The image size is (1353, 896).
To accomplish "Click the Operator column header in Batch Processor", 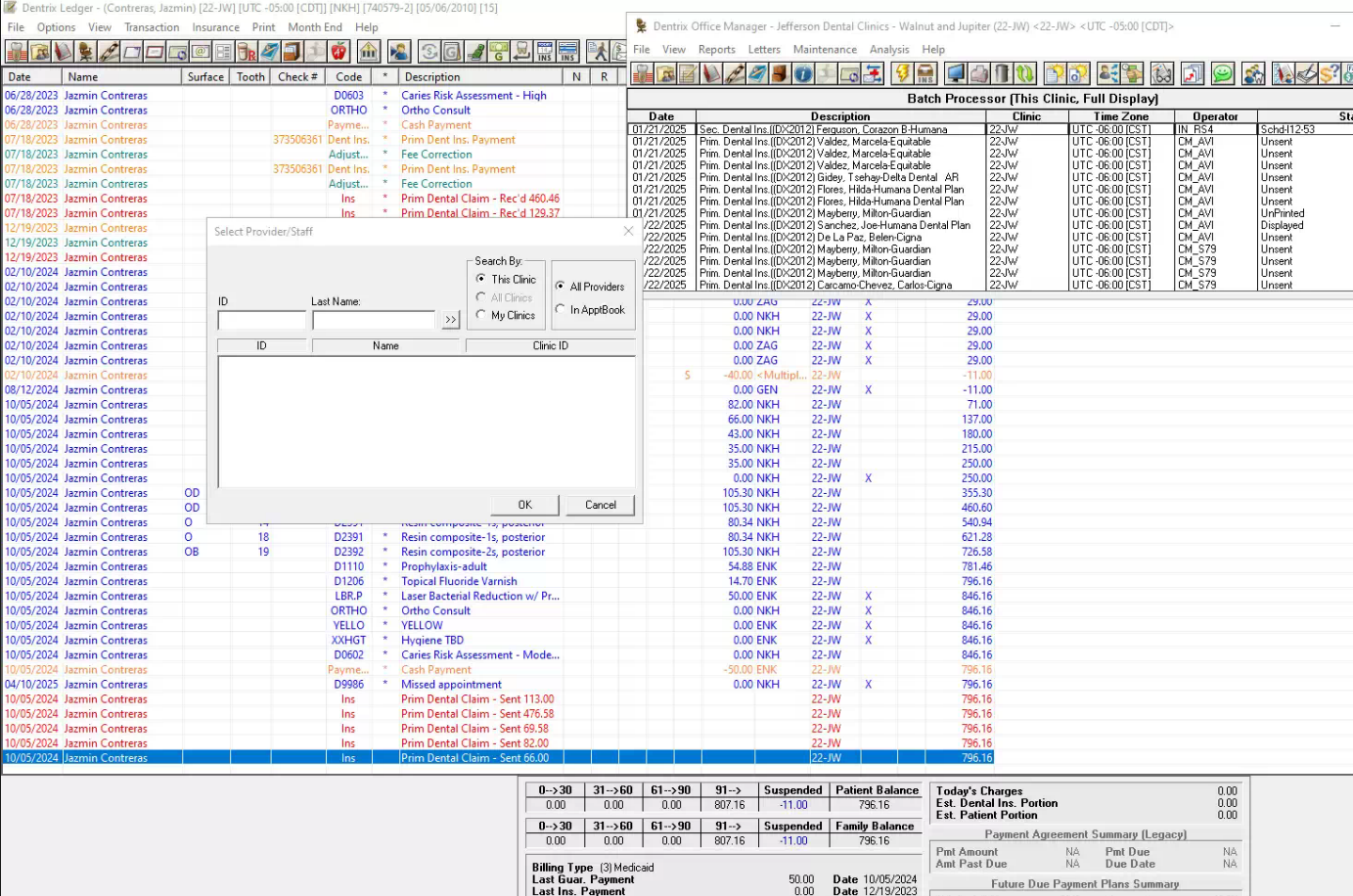I will [1215, 116].
